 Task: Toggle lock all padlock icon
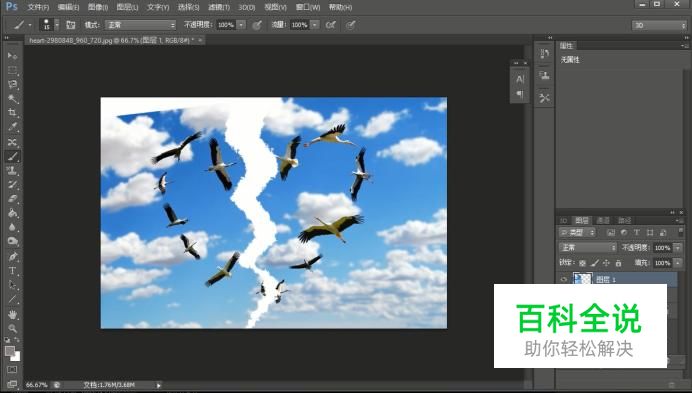(618, 263)
